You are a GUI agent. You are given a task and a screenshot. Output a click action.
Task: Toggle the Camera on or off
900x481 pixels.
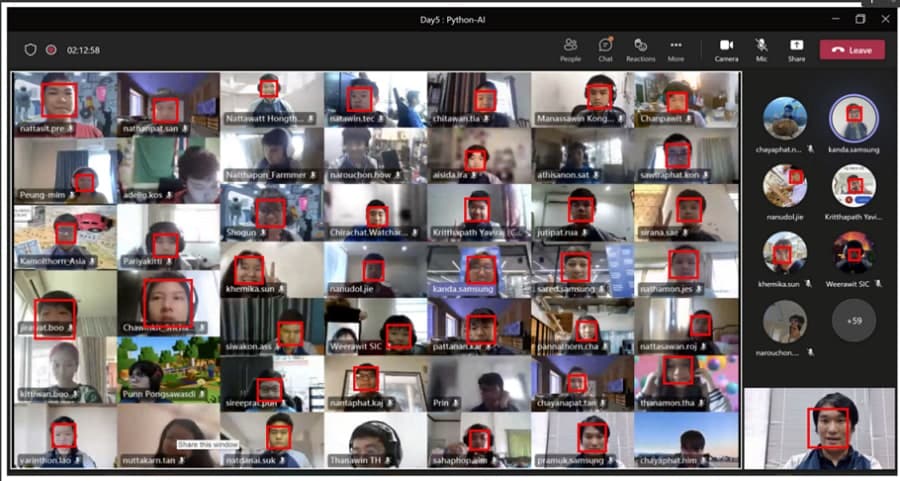tap(726, 49)
